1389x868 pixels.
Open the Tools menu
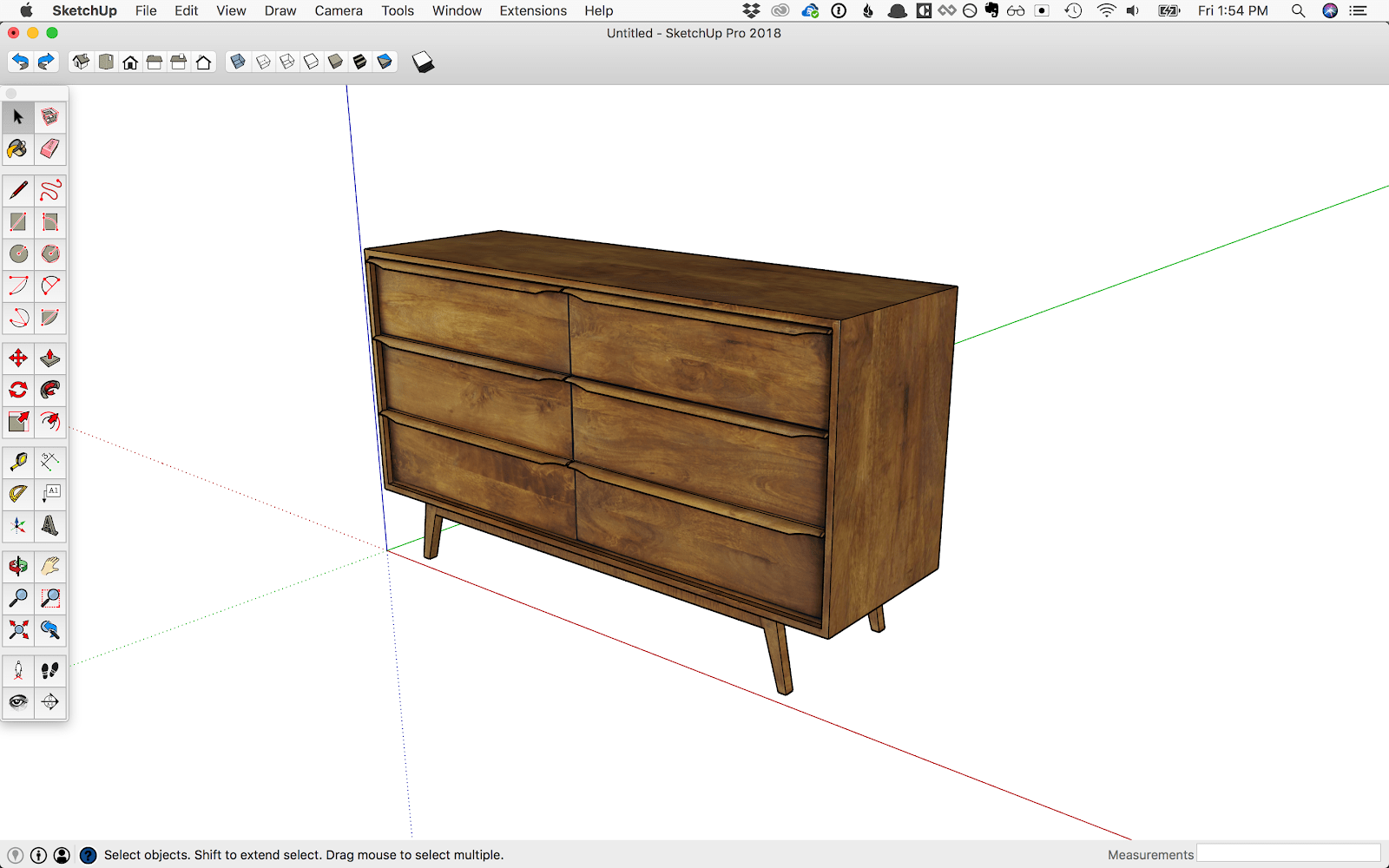398,10
